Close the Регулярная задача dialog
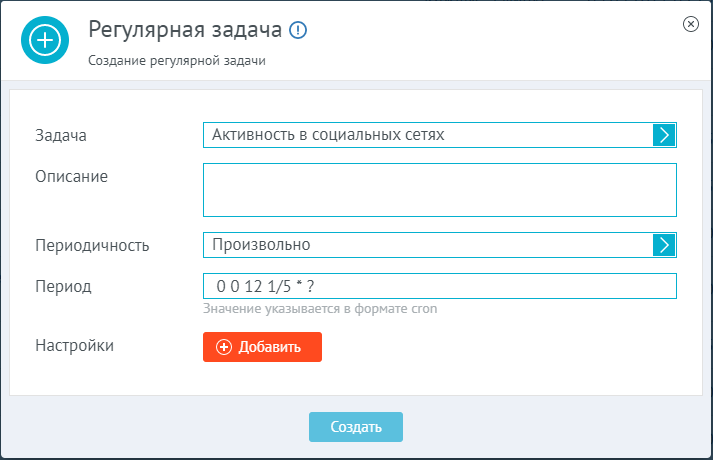Image resolution: width=713 pixels, height=460 pixels. pyautogui.click(x=691, y=24)
